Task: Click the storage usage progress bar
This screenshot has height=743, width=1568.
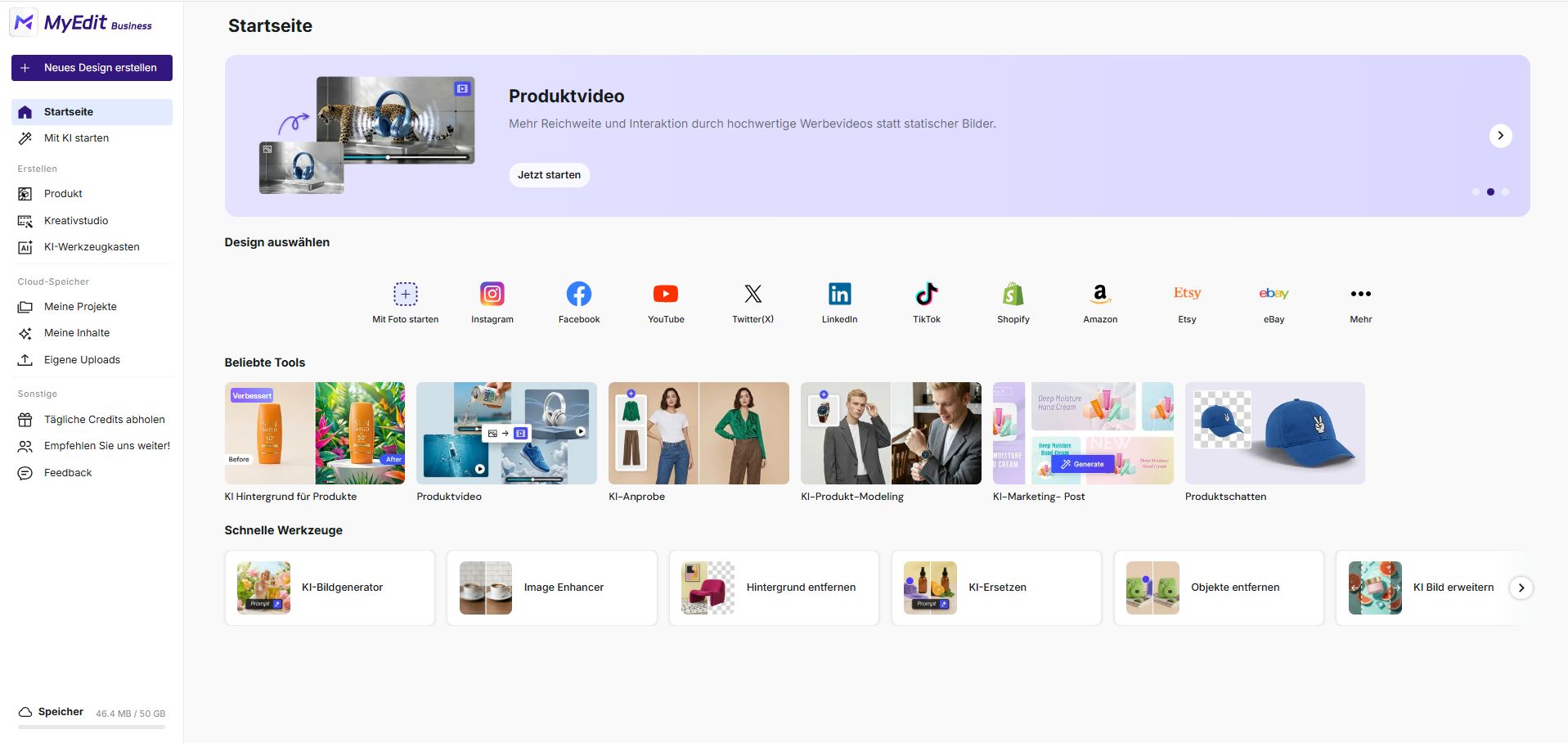Action: [92, 727]
